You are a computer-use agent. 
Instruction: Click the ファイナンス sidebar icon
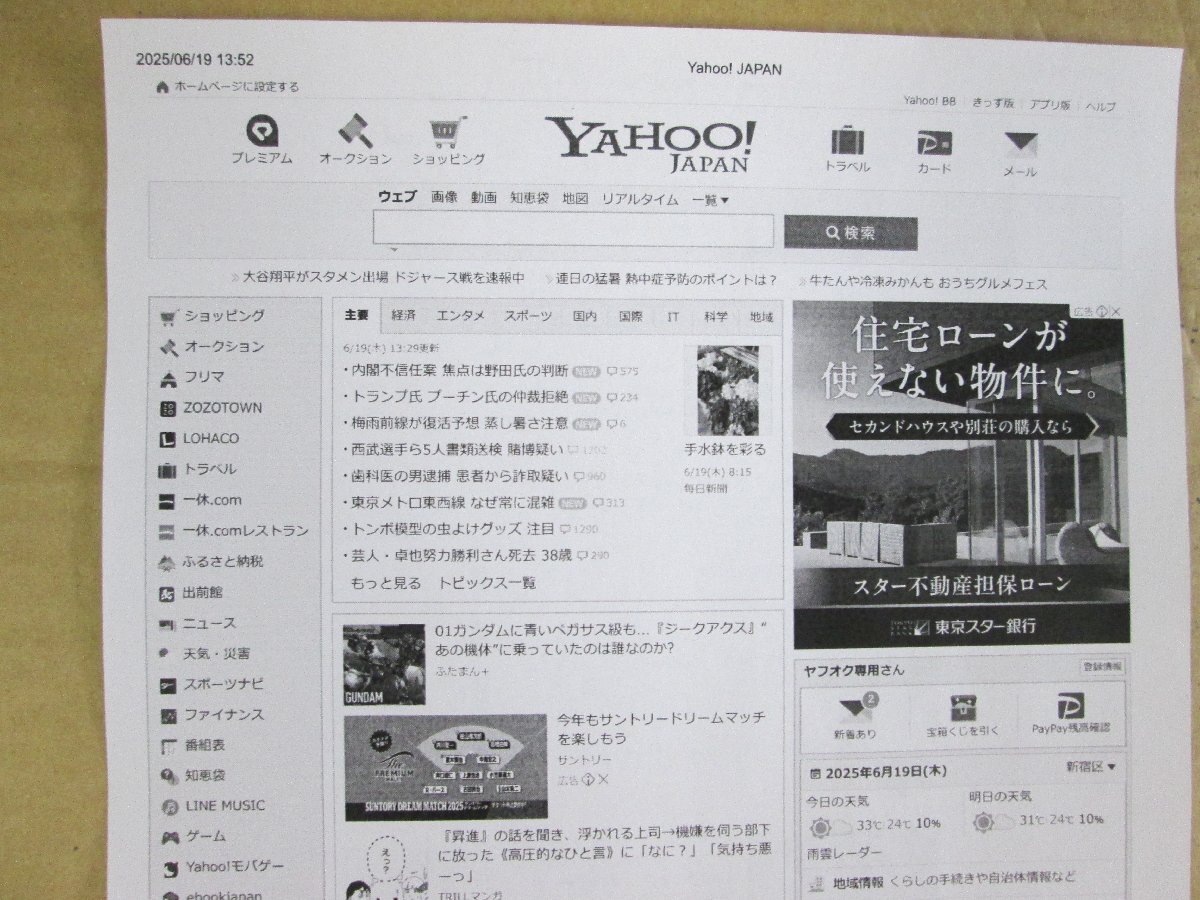pos(168,716)
